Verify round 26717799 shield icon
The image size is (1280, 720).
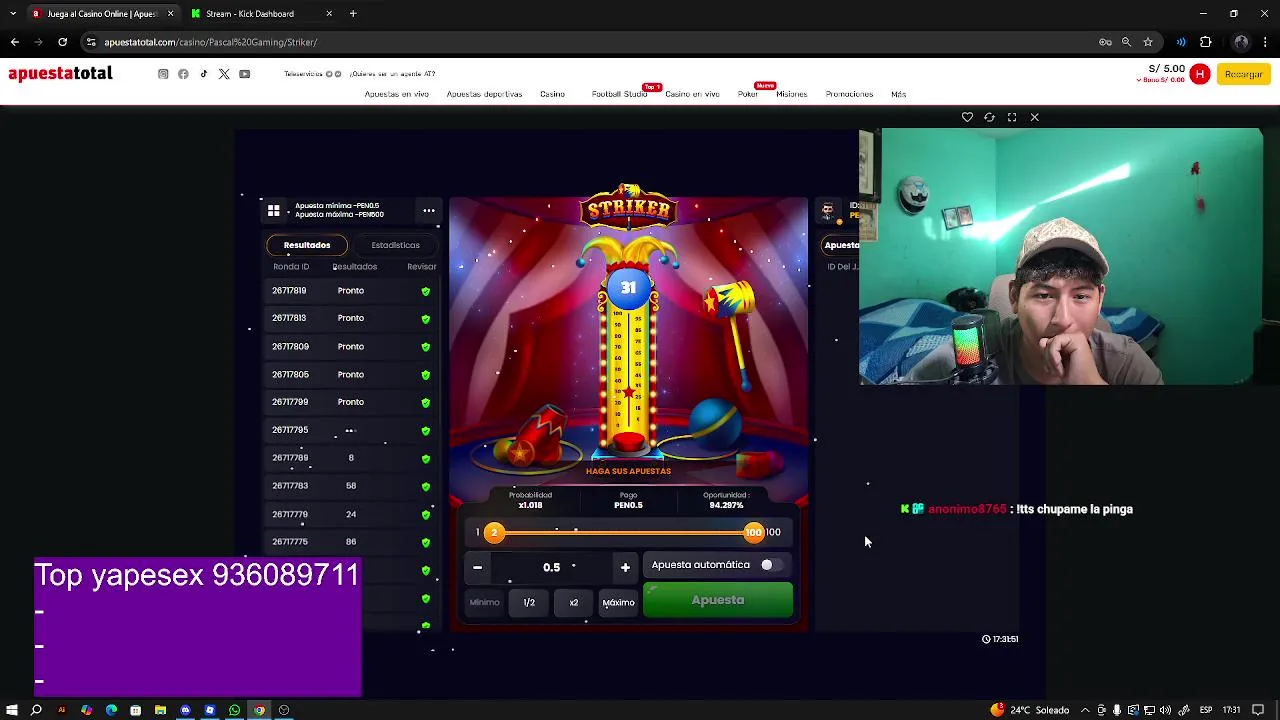(x=426, y=403)
